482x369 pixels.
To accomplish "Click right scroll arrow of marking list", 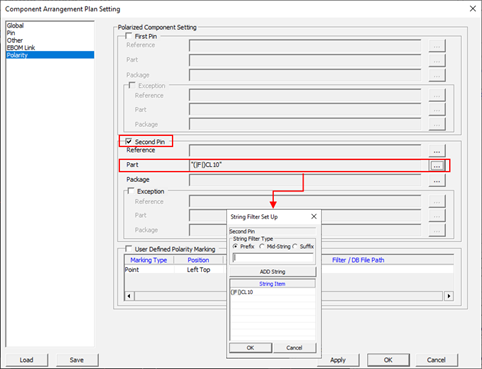I will click(449, 296).
